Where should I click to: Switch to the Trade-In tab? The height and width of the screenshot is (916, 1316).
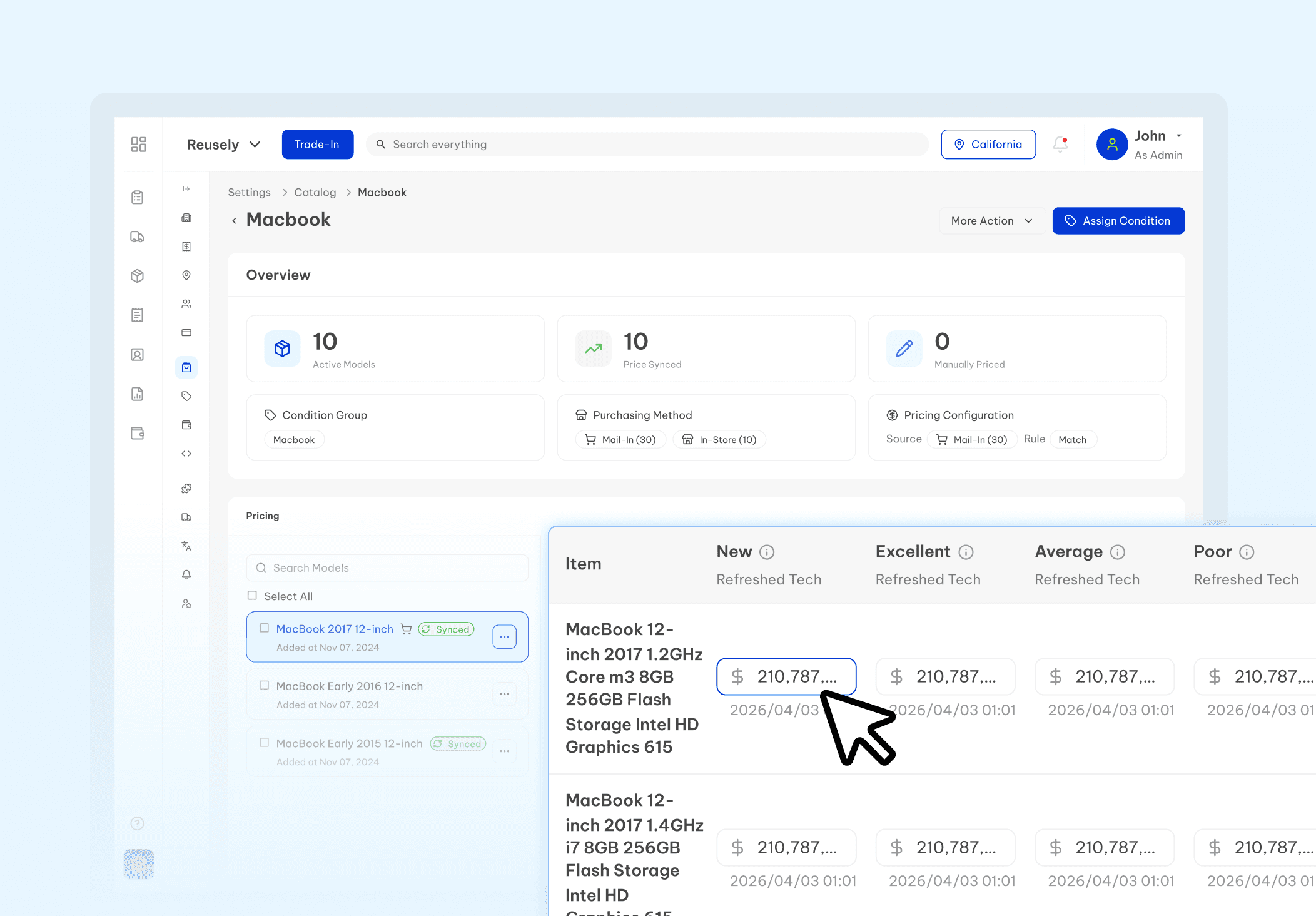[x=317, y=145]
